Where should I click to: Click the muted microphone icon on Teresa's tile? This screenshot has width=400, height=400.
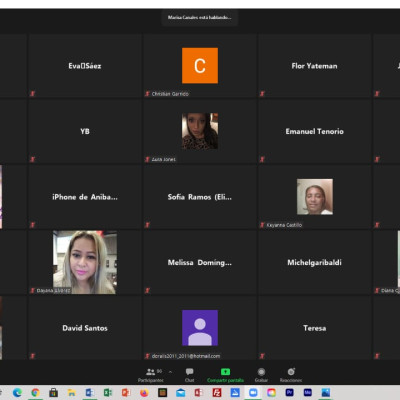(x=262, y=356)
